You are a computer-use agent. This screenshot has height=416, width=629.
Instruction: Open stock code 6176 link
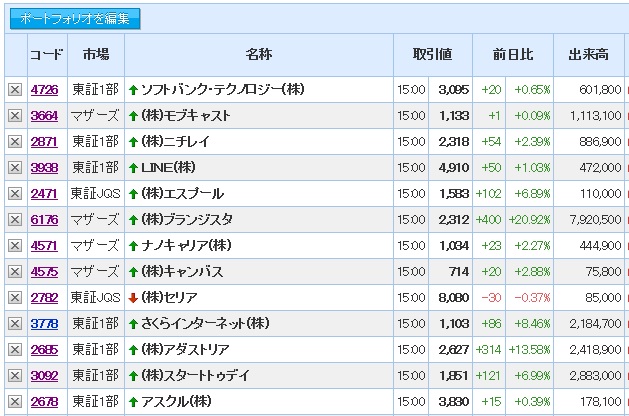coord(44,220)
